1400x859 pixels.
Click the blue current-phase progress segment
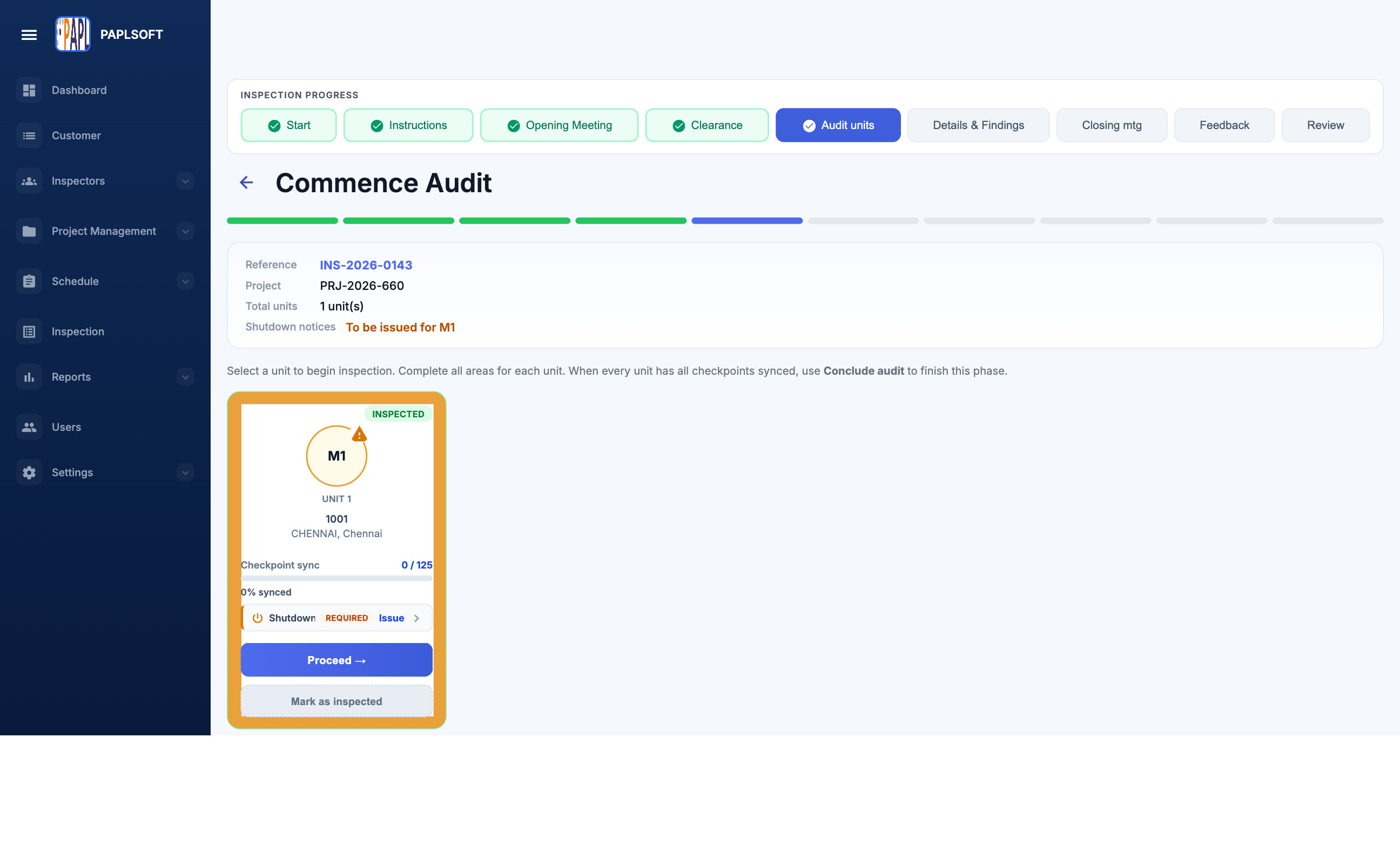click(746, 220)
